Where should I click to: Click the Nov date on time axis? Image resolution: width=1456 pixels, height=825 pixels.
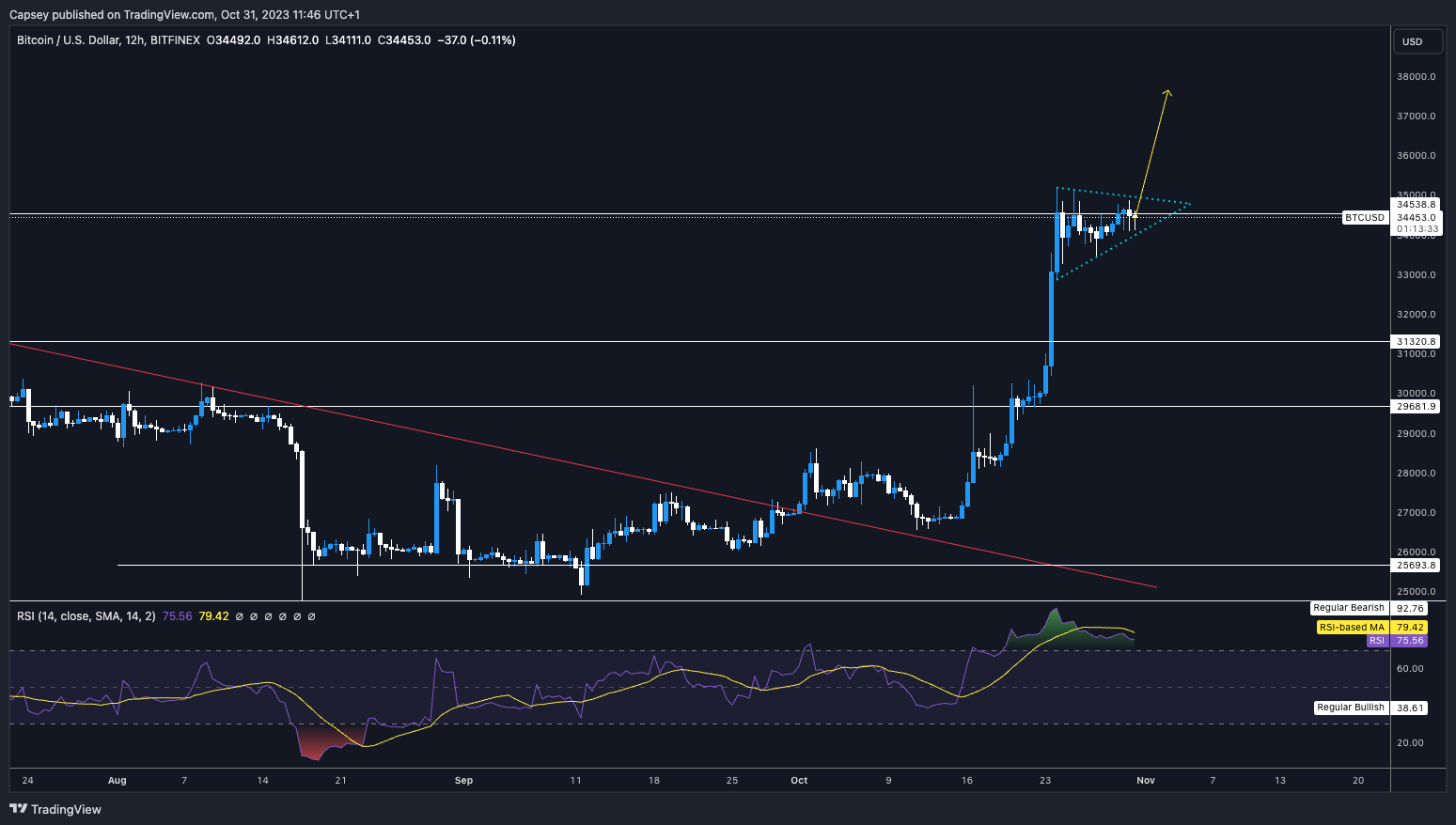[1145, 780]
